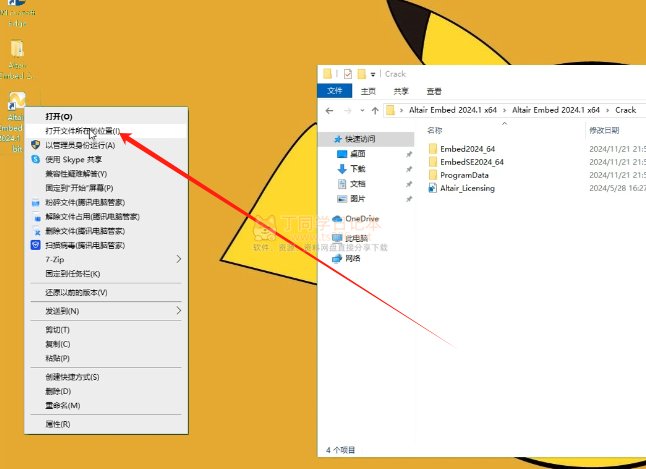The image size is (646, 469).
Task: Select 网络 in navigation pane
Action: tap(353, 258)
